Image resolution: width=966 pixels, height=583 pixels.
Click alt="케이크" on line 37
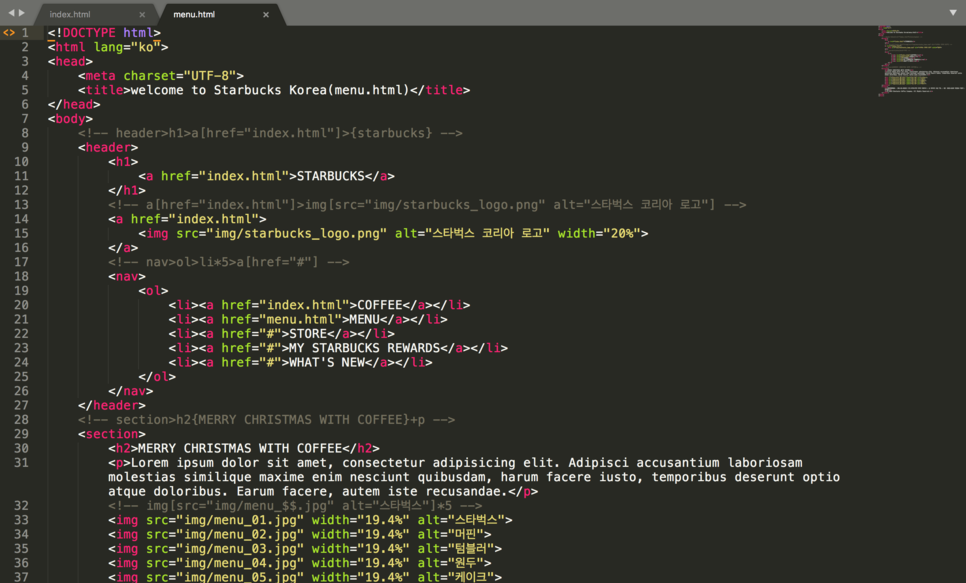point(456,577)
